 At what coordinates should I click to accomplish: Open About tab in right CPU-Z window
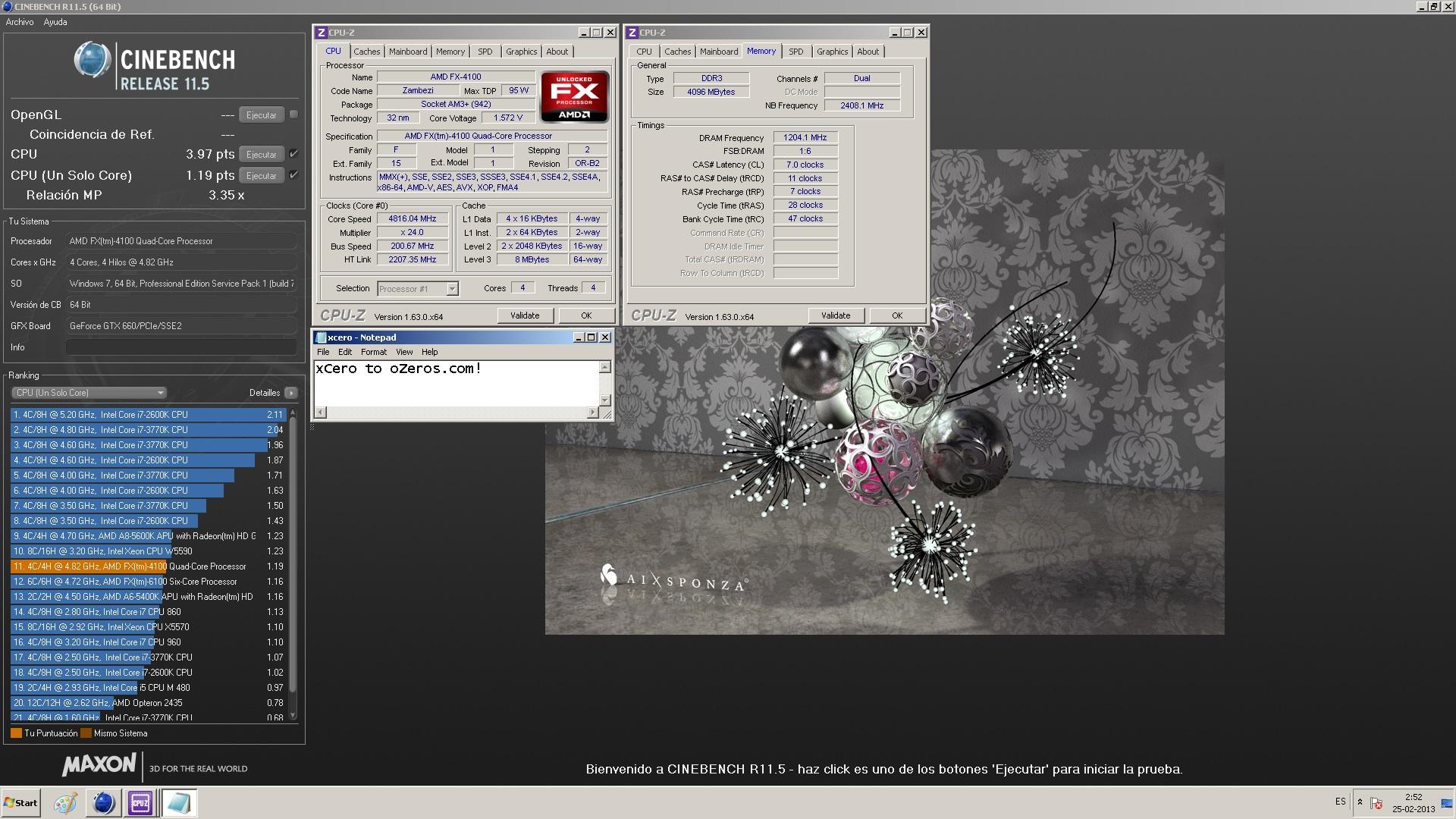click(x=868, y=52)
